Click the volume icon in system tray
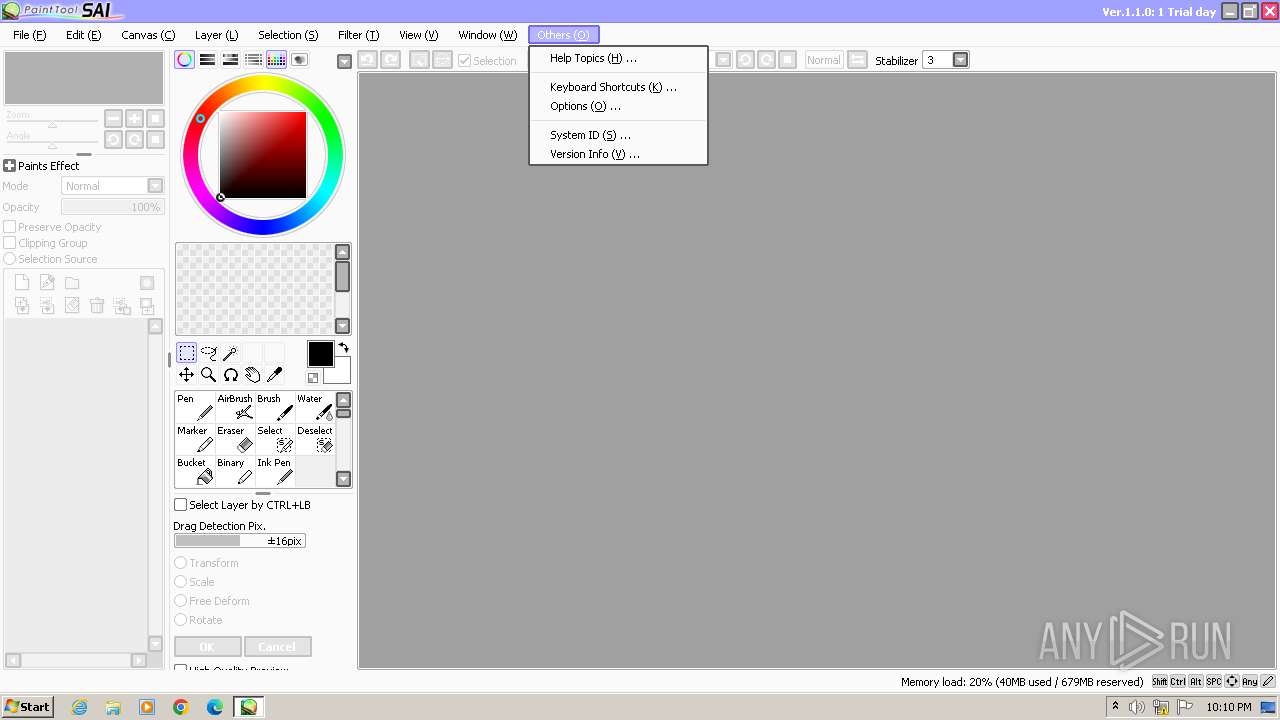This screenshot has width=1280, height=720. [1137, 707]
